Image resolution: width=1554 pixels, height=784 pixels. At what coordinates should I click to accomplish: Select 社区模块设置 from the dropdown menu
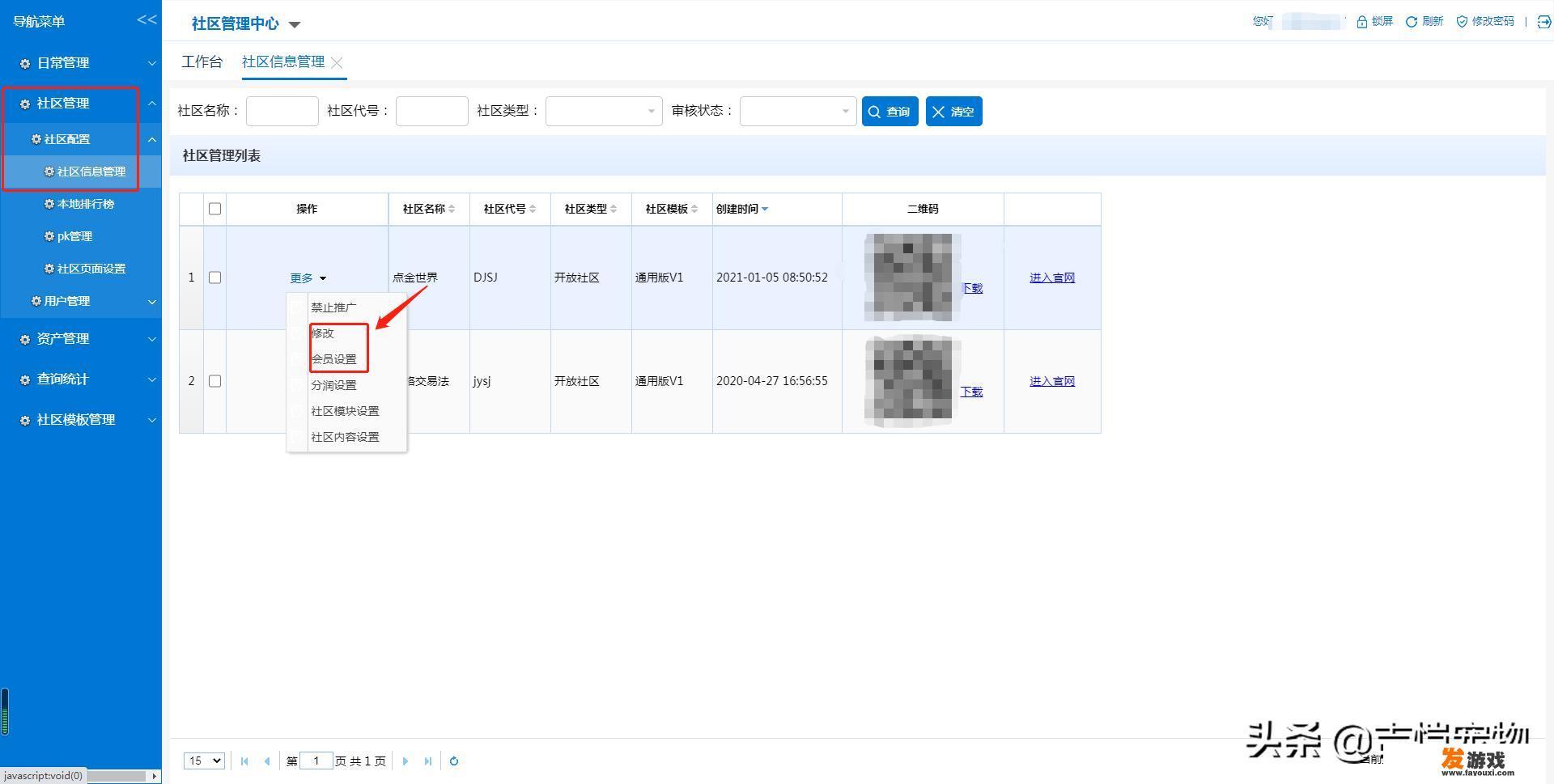(345, 411)
